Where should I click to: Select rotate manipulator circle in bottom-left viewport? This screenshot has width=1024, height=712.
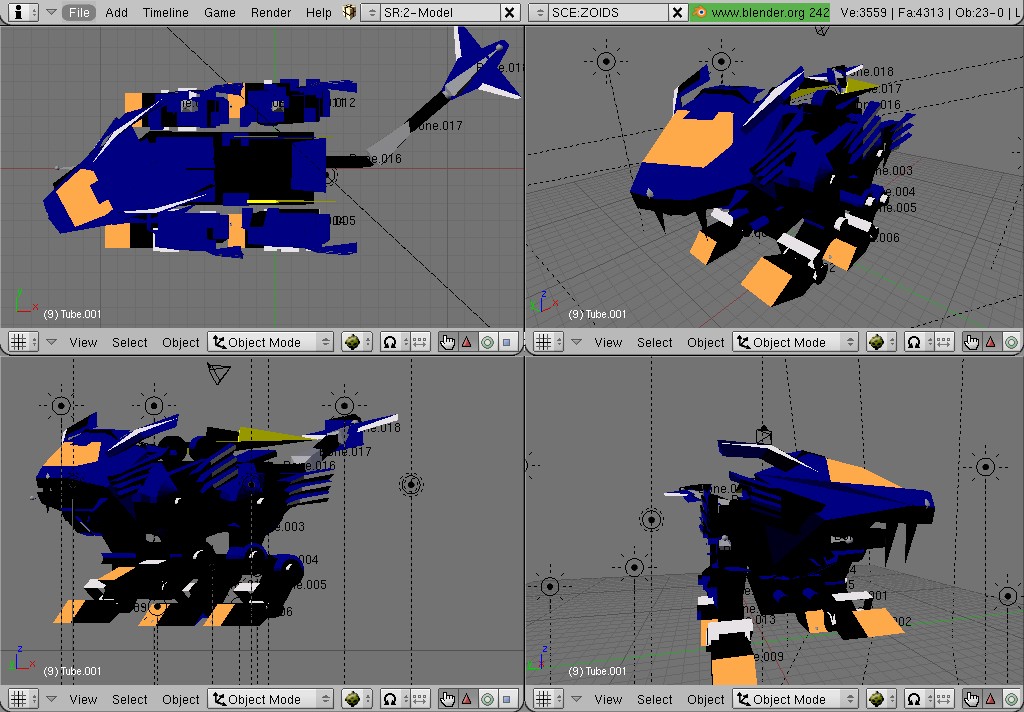point(487,700)
